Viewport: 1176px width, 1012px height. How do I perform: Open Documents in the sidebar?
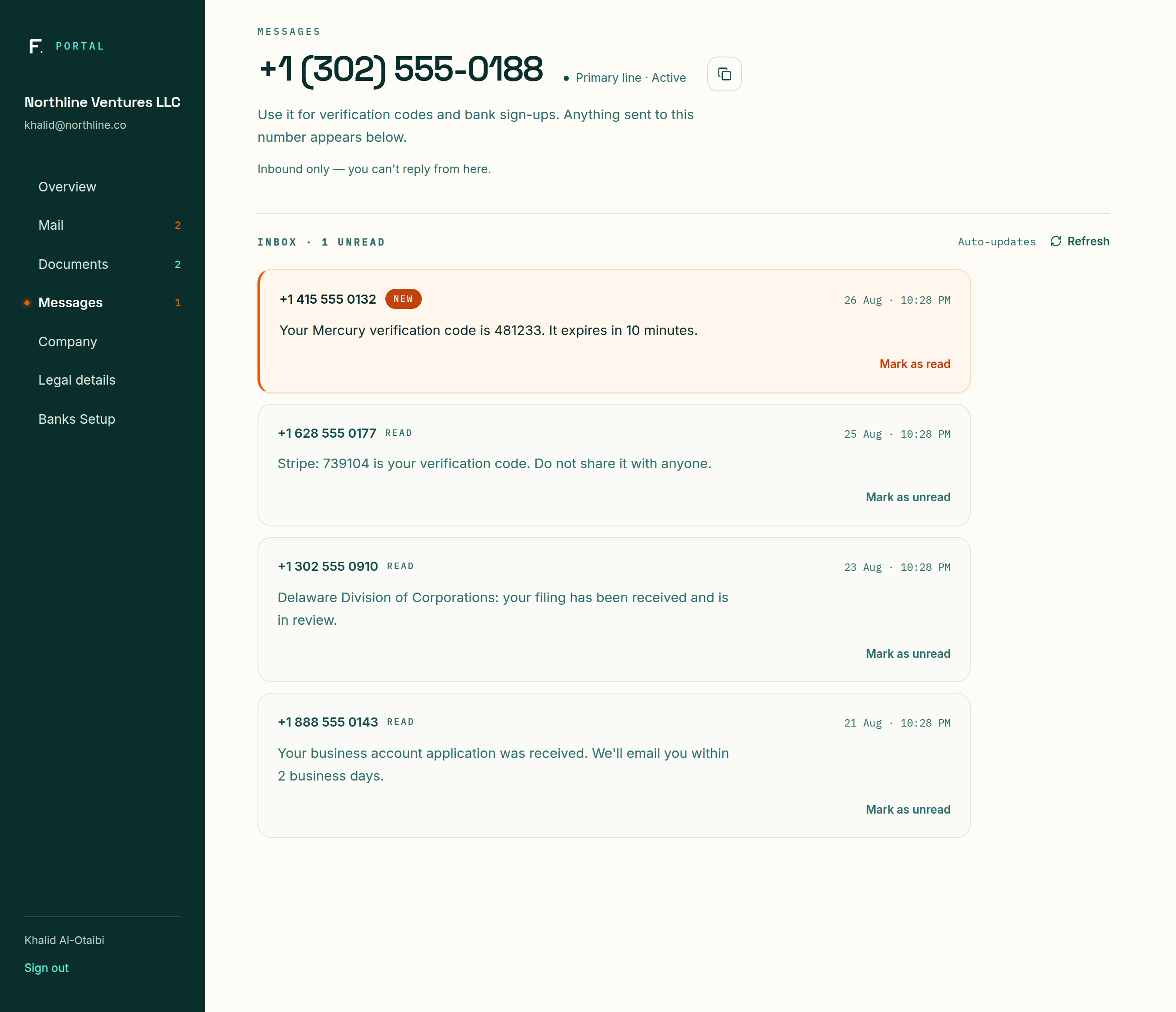[73, 264]
